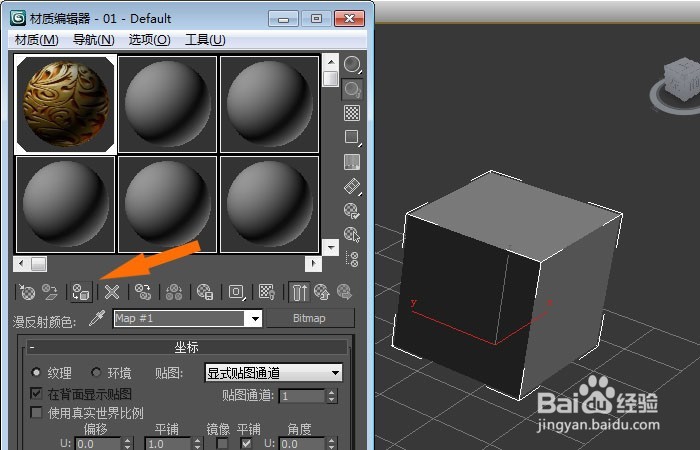Click the Make Material Copy icon
The height and width of the screenshot is (450, 700).
pos(143,292)
